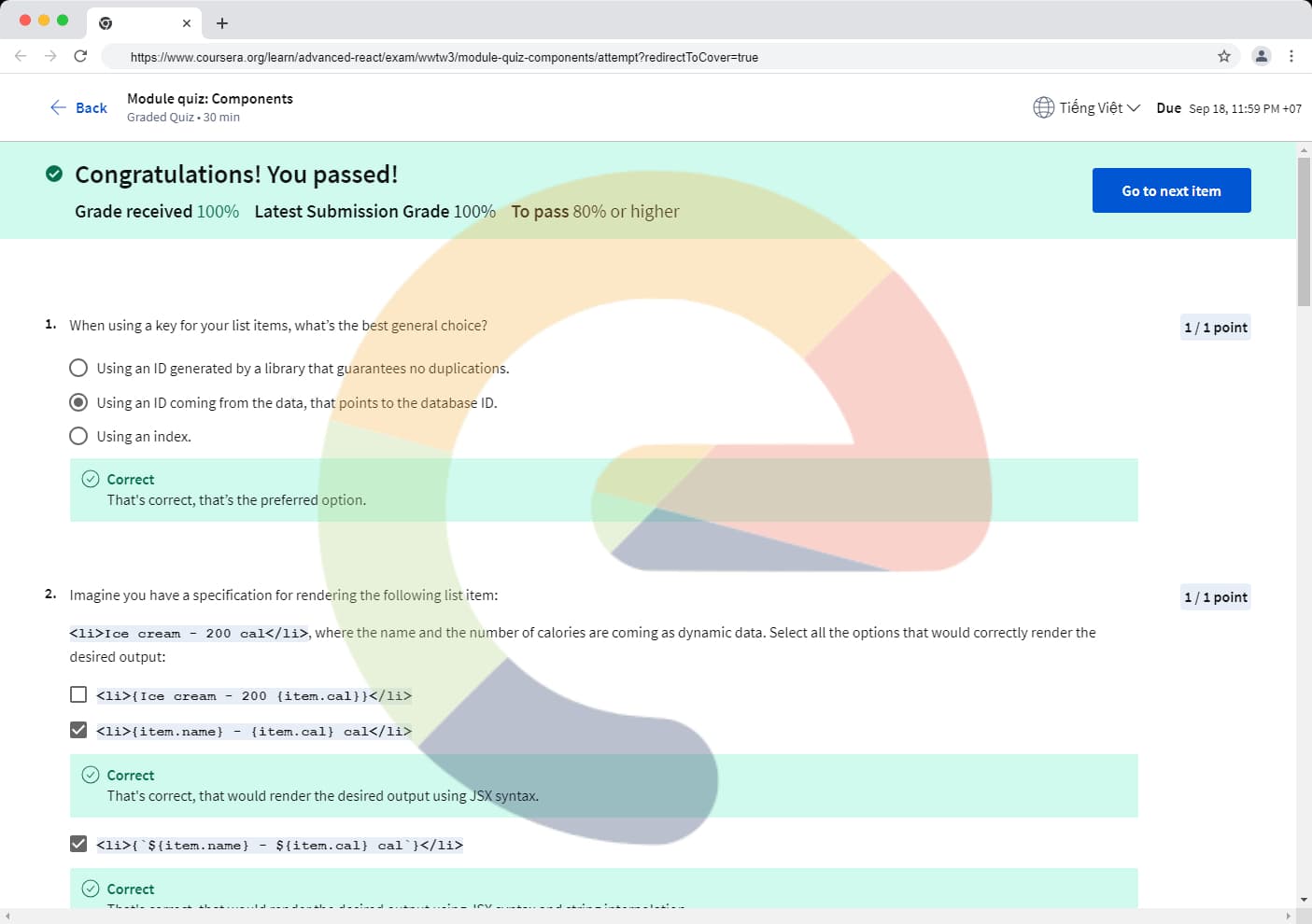Click the browser back arrow icon

click(21, 56)
